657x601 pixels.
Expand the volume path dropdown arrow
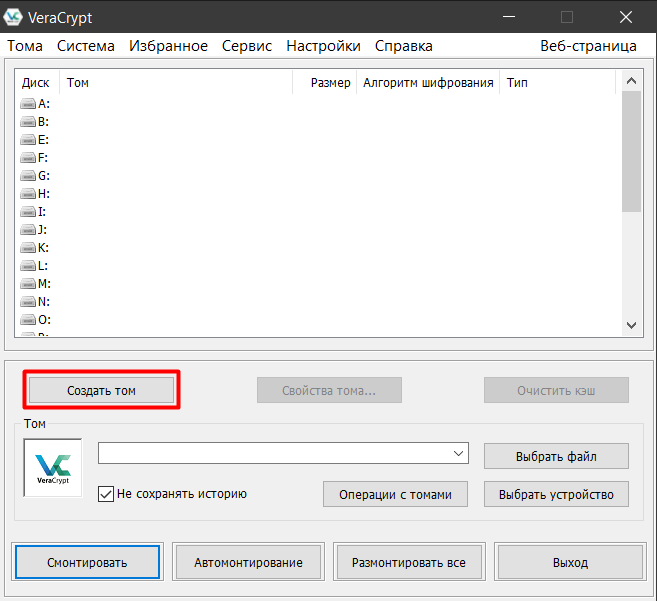pyautogui.click(x=458, y=453)
